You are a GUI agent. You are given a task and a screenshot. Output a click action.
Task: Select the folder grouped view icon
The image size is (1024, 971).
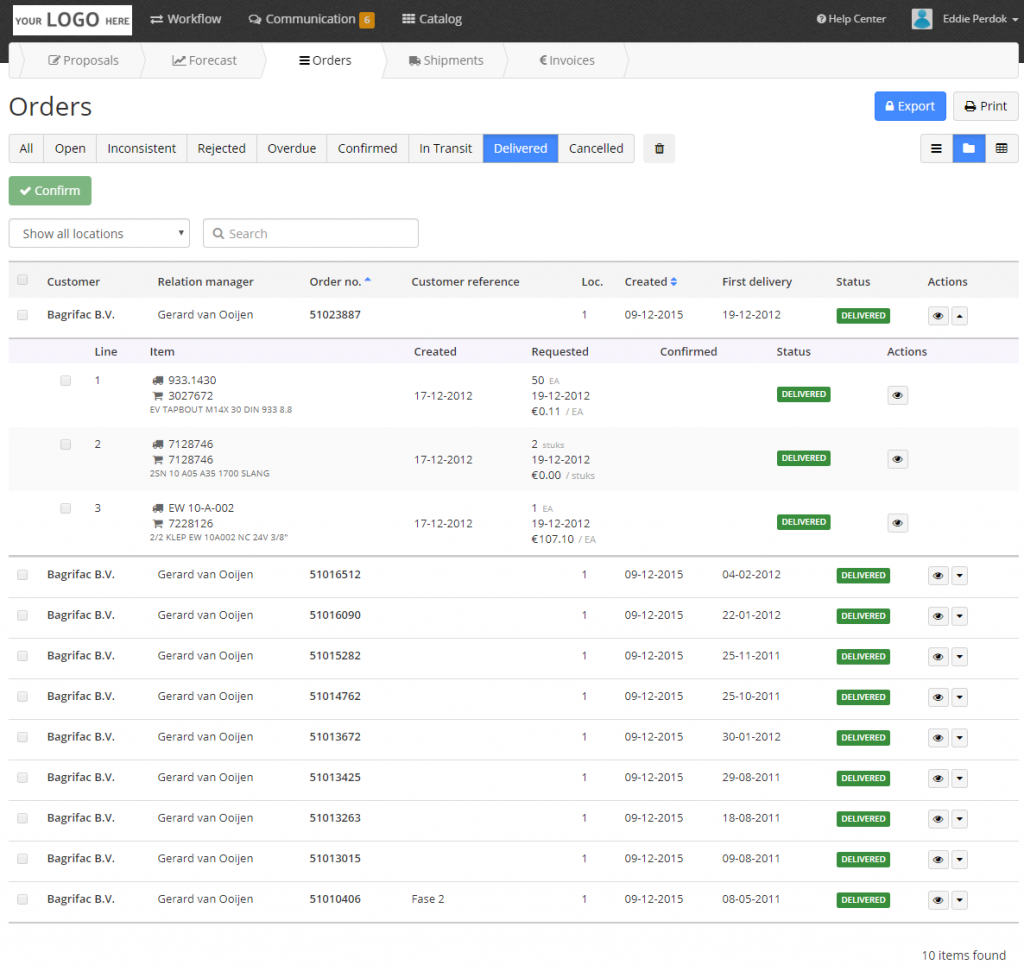(968, 149)
